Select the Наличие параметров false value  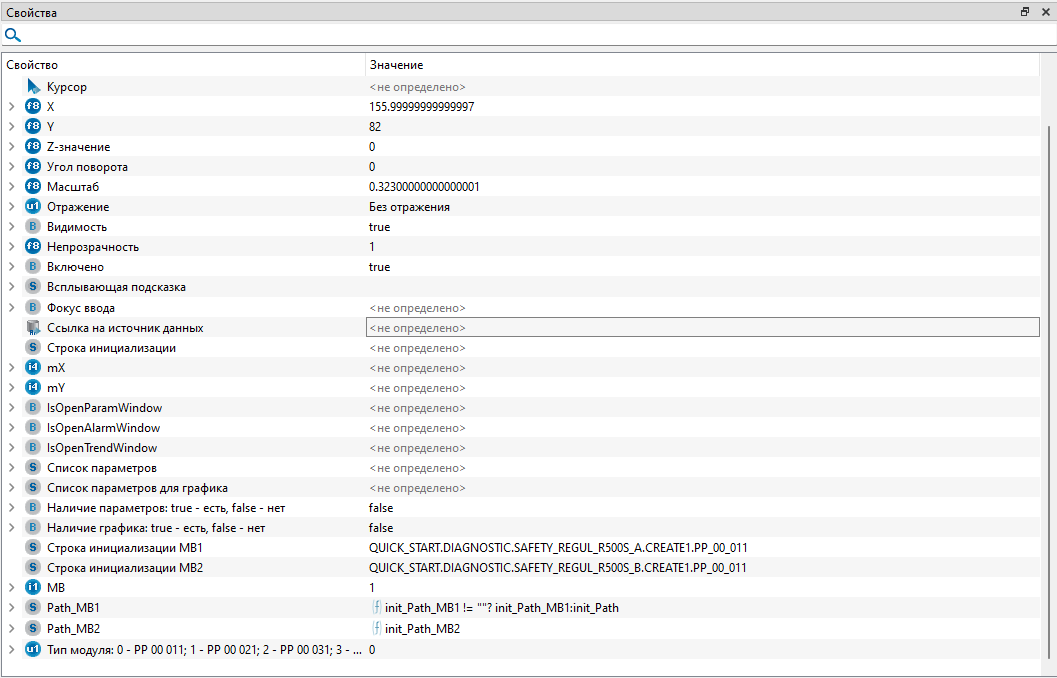click(381, 508)
